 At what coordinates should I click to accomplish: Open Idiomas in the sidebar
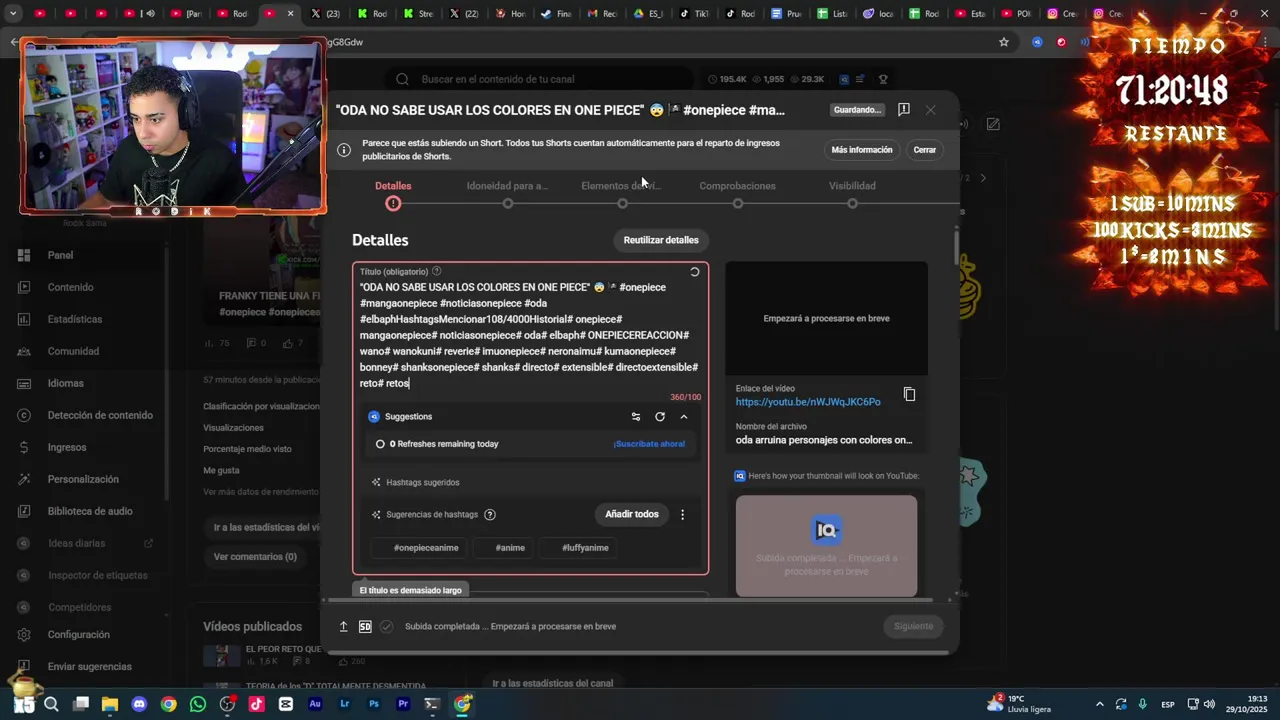tap(65, 383)
